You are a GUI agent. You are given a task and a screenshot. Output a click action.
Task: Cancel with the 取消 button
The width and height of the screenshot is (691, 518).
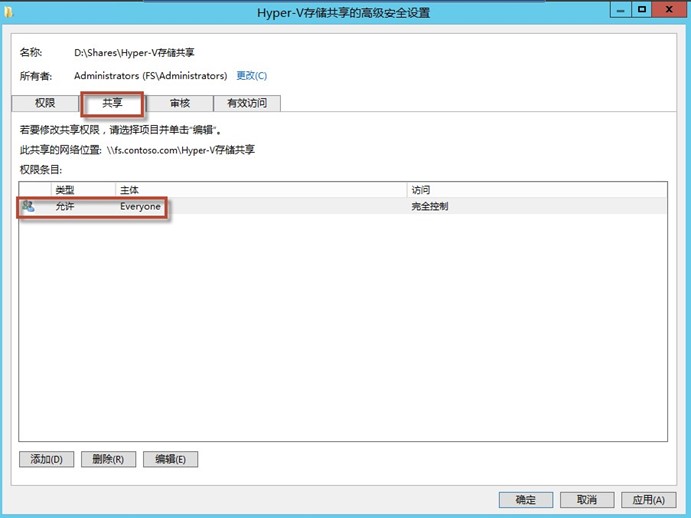pos(587,500)
